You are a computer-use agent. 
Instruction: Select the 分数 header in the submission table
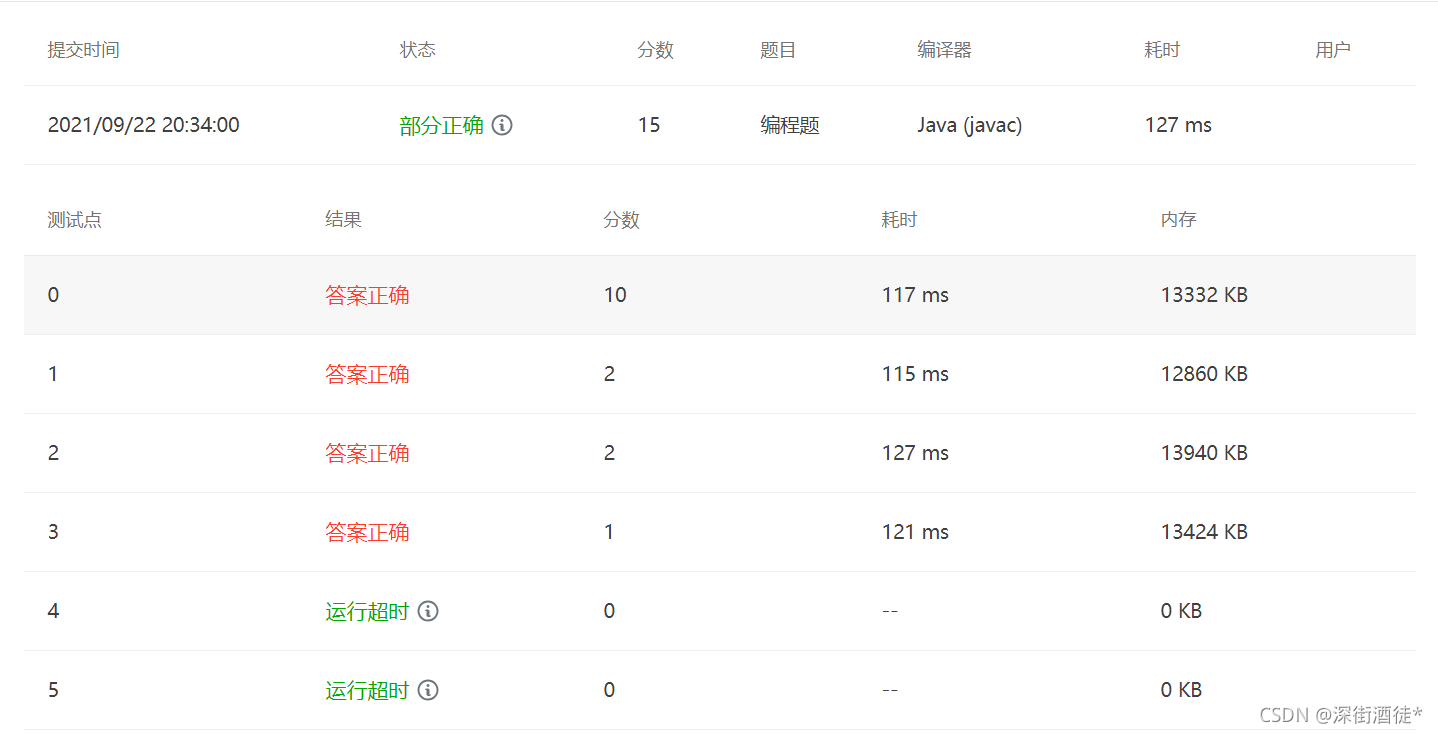click(x=656, y=50)
